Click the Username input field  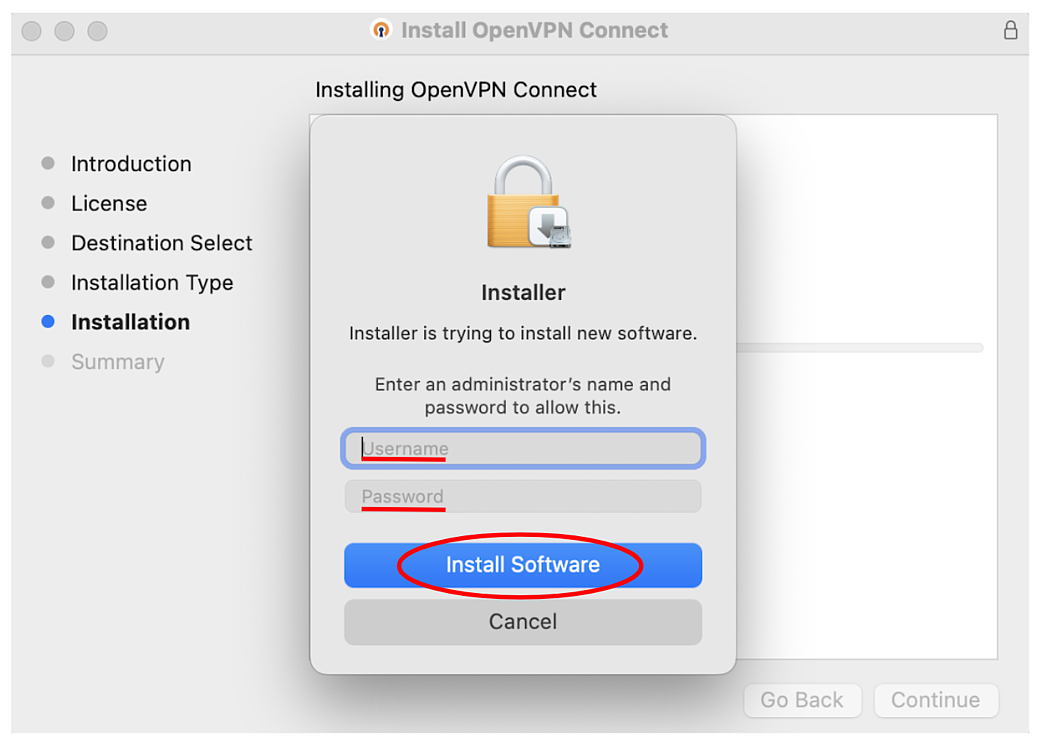tap(523, 449)
